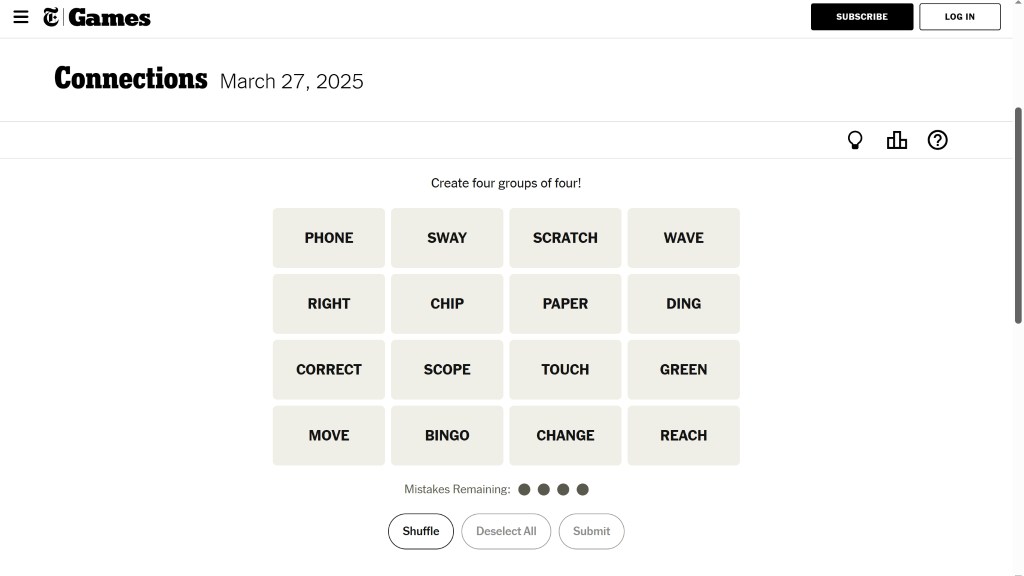The height and width of the screenshot is (576, 1024).
Task: Pick the GREEN word tile
Action: coord(683,369)
